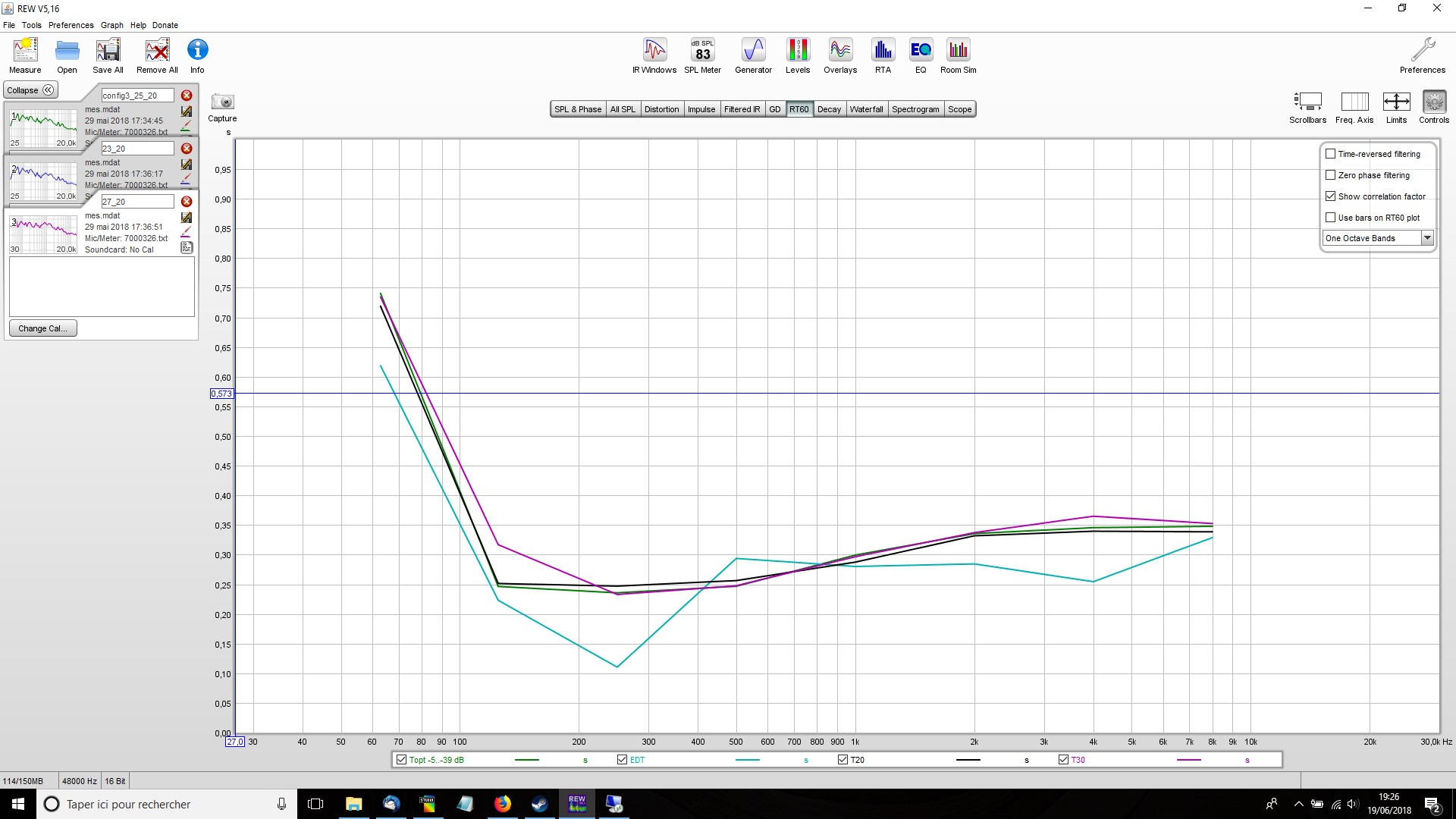Image resolution: width=1456 pixels, height=819 pixels.
Task: Save All measurements
Action: coord(108,56)
